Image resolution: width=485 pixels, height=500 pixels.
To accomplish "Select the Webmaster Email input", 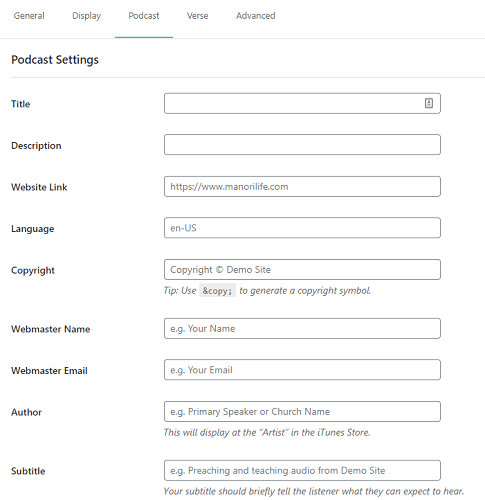I will click(302, 370).
